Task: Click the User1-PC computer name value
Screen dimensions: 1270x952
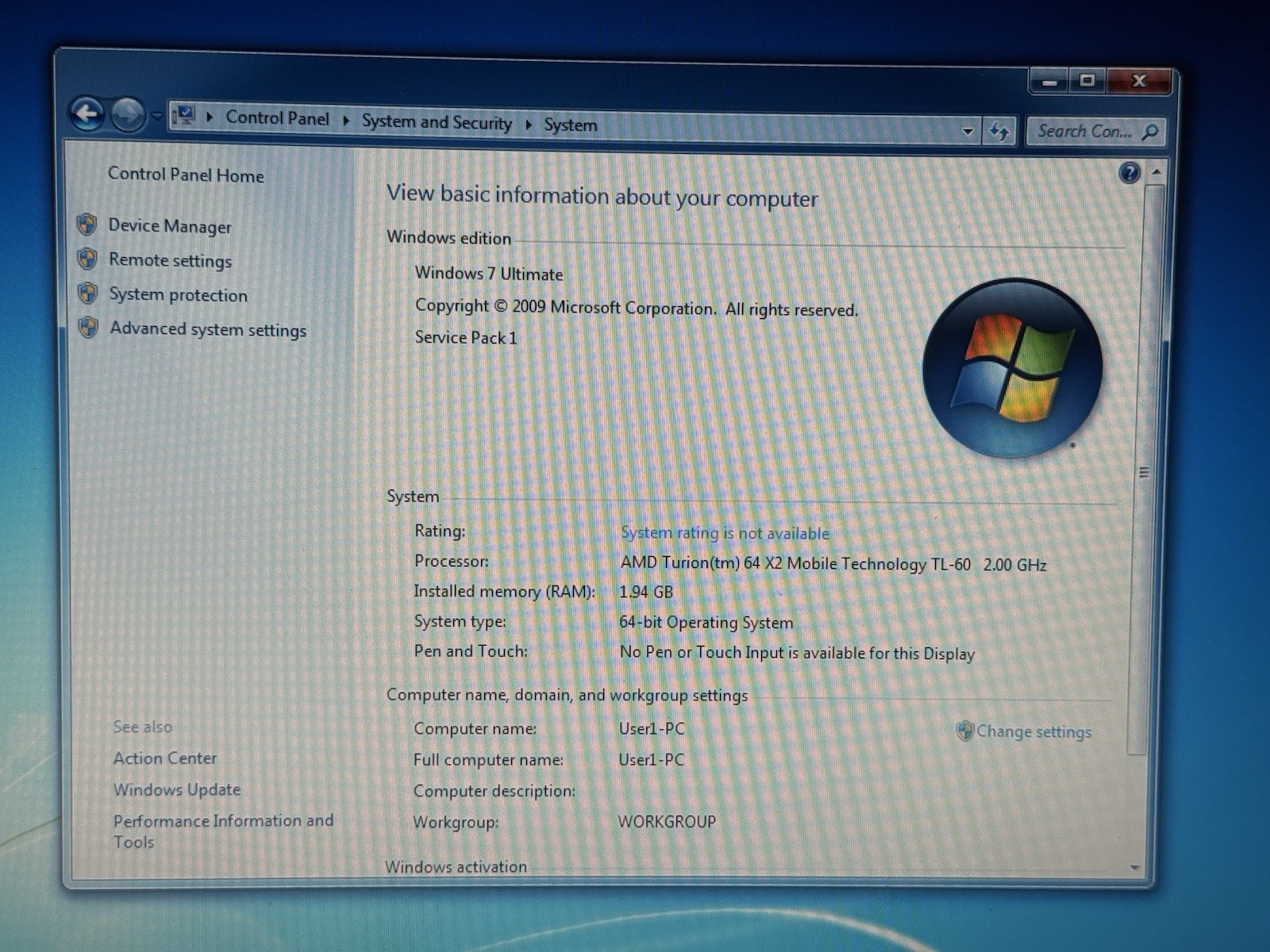Action: (652, 728)
